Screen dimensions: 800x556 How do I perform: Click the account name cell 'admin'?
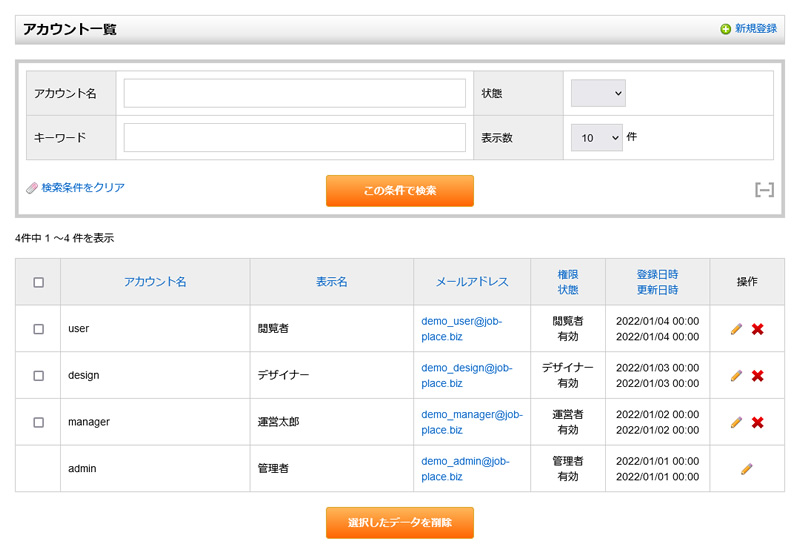click(x=82, y=468)
